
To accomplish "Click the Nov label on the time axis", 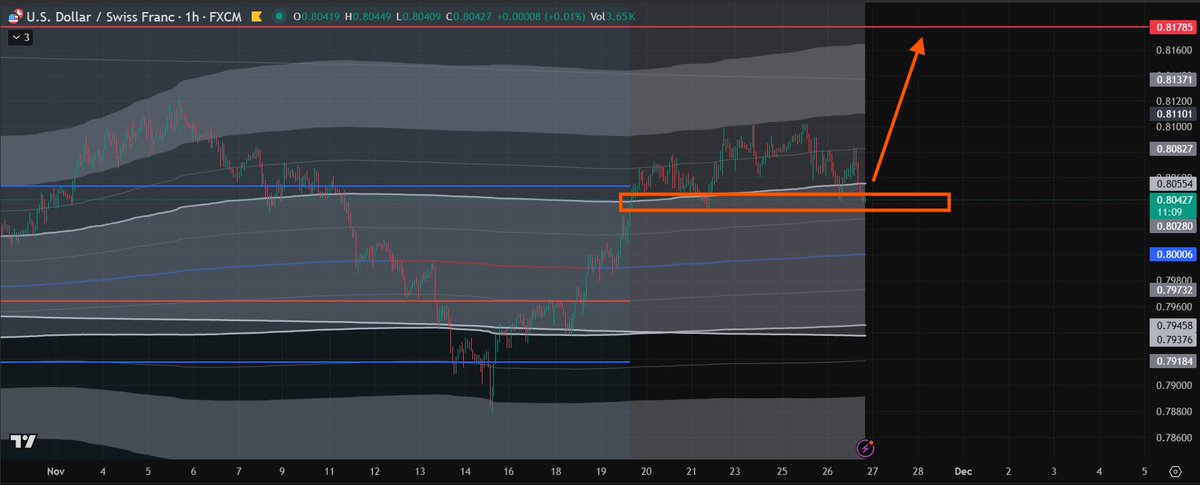I will (56, 470).
